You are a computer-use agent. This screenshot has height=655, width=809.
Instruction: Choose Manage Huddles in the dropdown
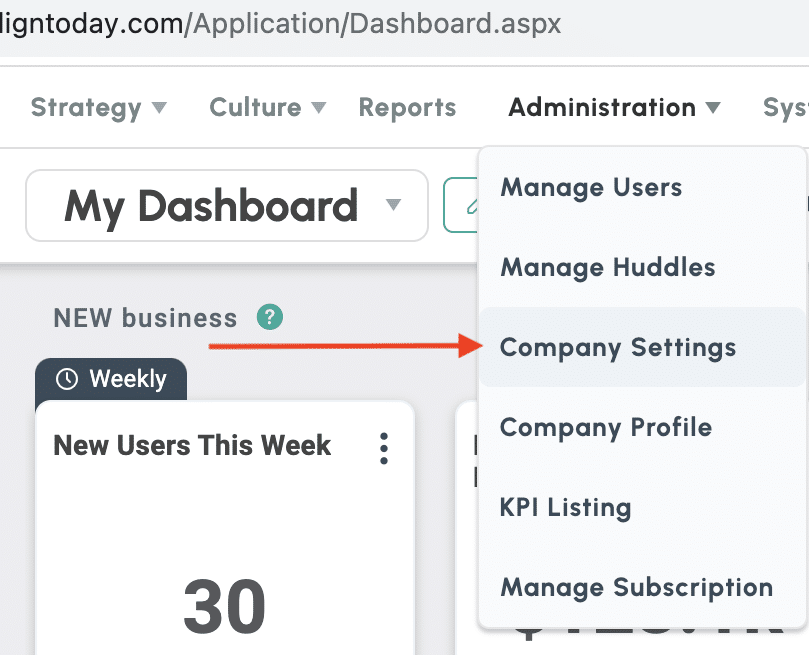(608, 267)
